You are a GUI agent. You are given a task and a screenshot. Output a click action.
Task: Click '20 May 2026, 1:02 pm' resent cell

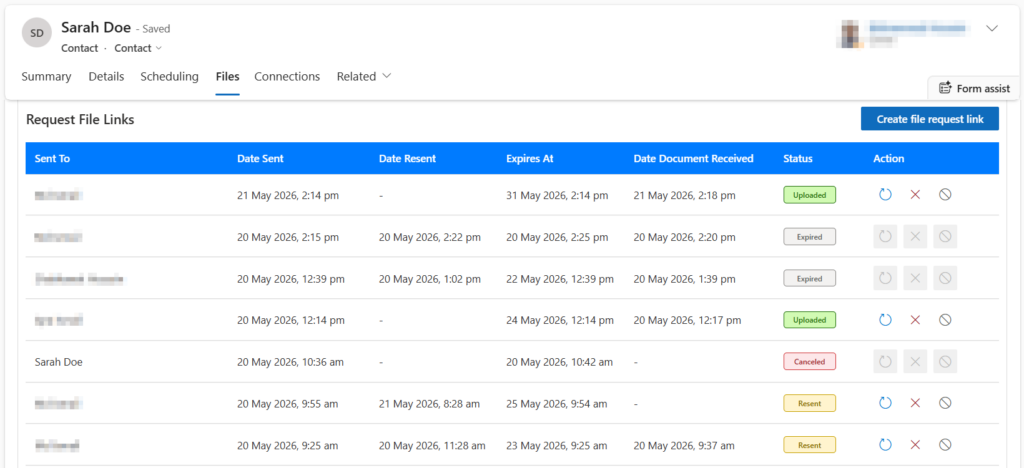point(430,279)
